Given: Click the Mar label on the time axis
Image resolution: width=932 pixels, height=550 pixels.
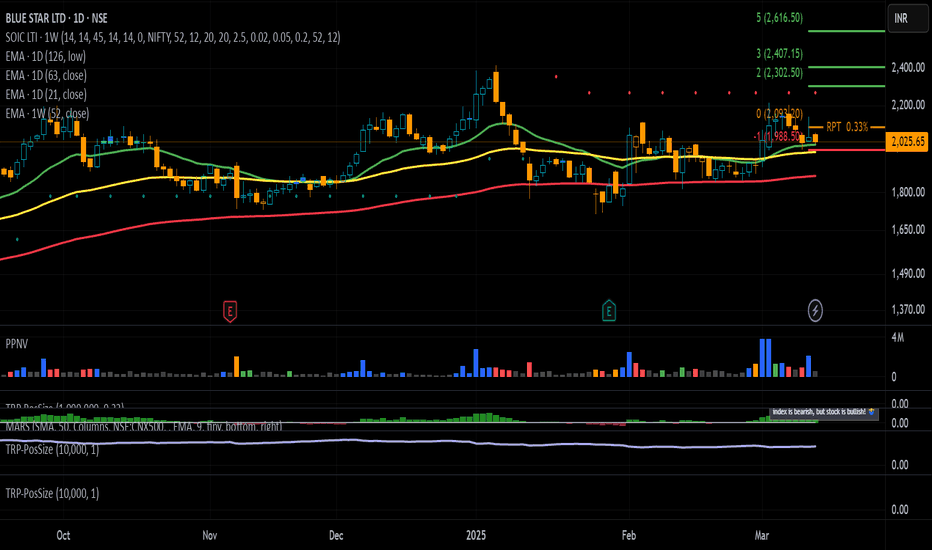Looking at the screenshot, I should pyautogui.click(x=761, y=535).
